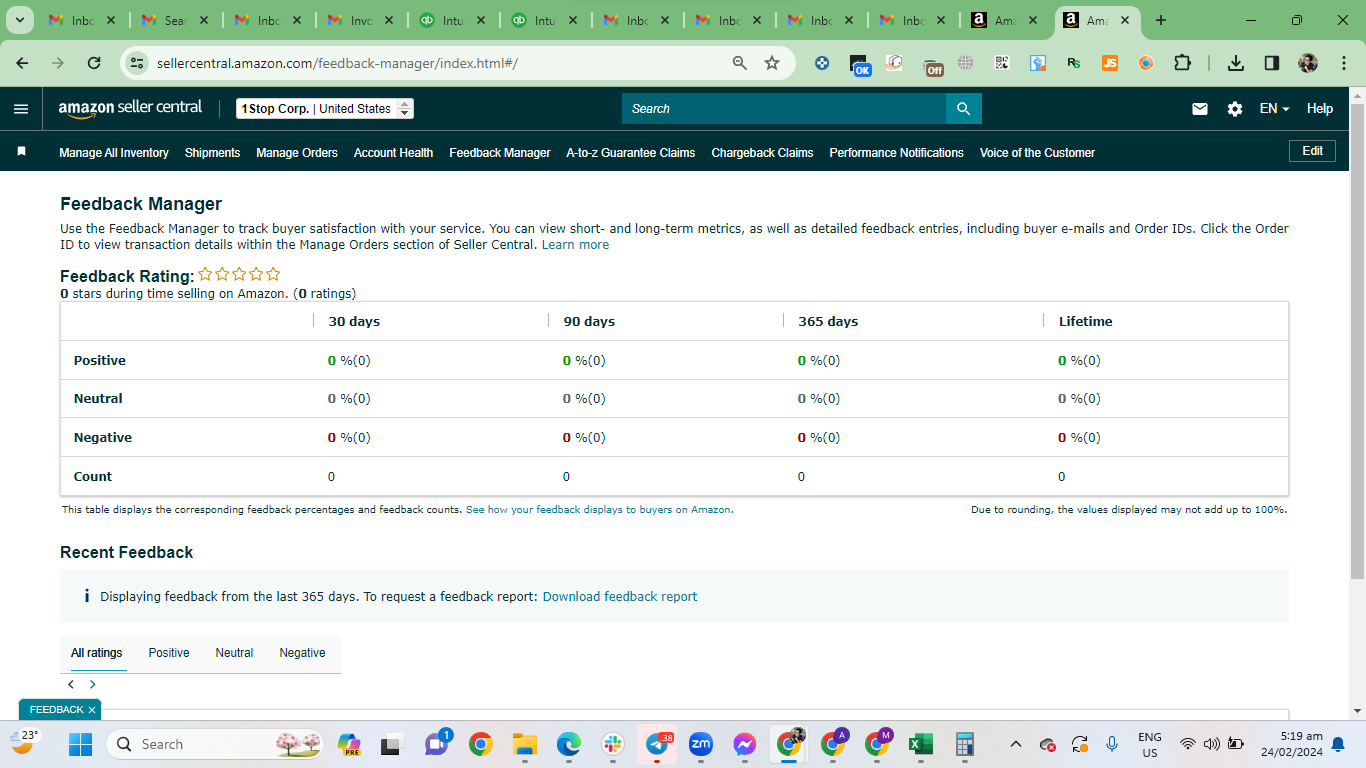Expand the EN language dropdown

(1275, 109)
